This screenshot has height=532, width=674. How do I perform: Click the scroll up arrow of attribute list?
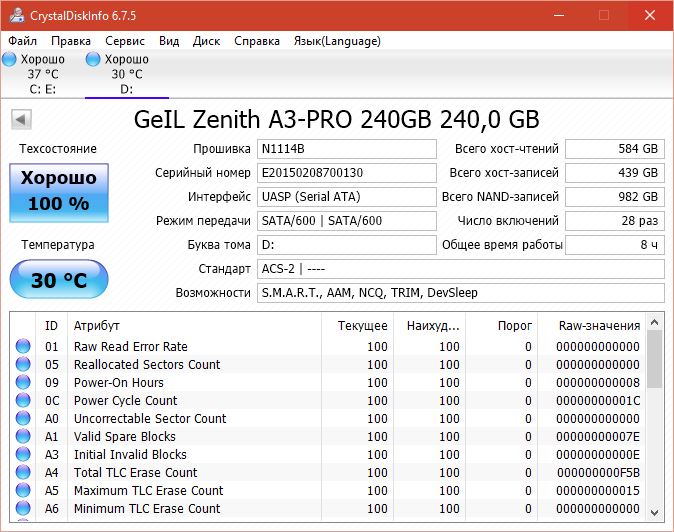(654, 322)
